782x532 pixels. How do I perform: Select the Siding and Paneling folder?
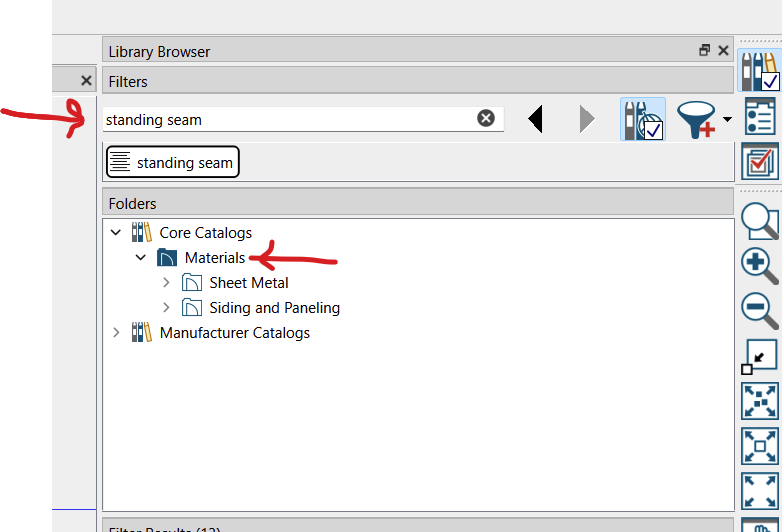click(274, 308)
